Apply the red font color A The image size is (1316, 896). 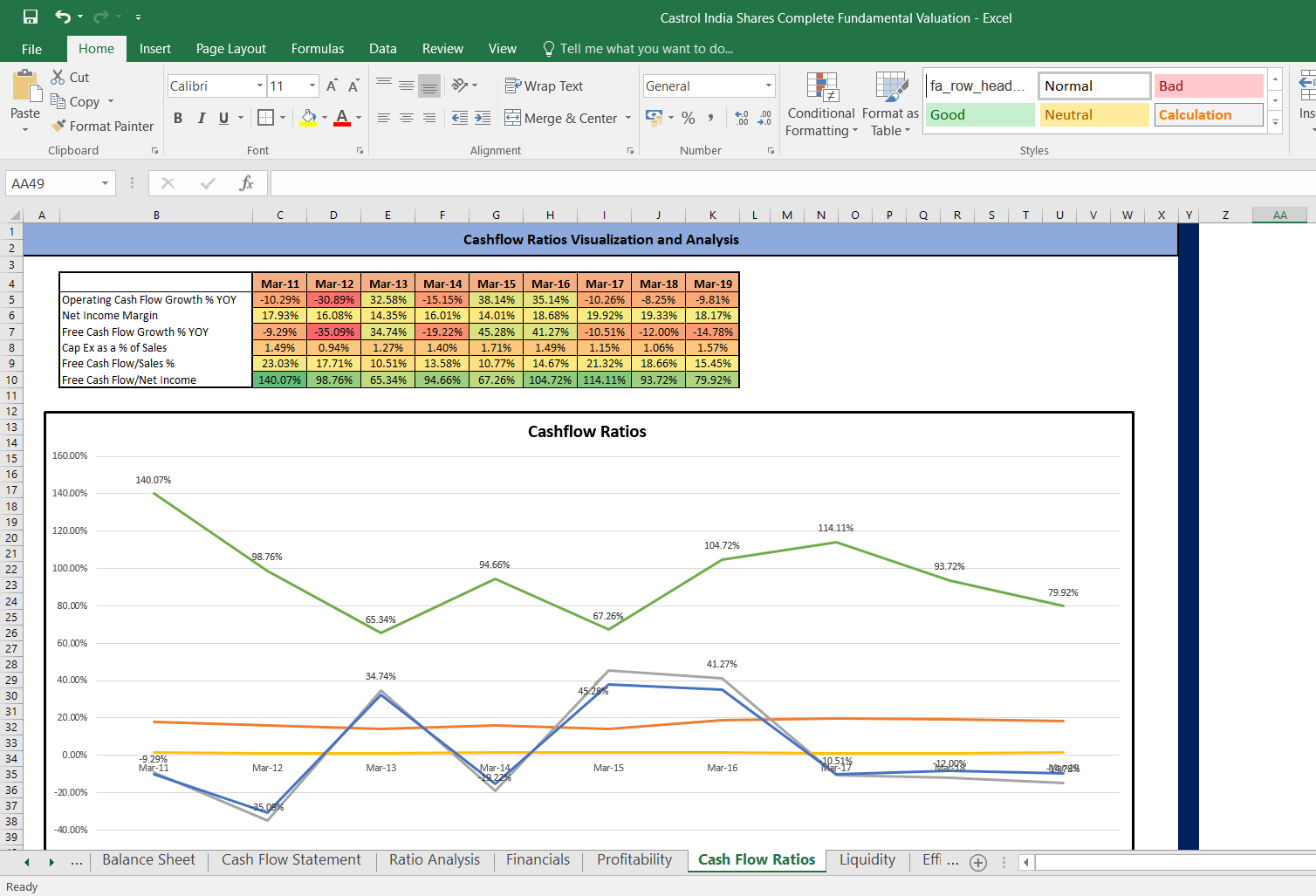click(342, 118)
